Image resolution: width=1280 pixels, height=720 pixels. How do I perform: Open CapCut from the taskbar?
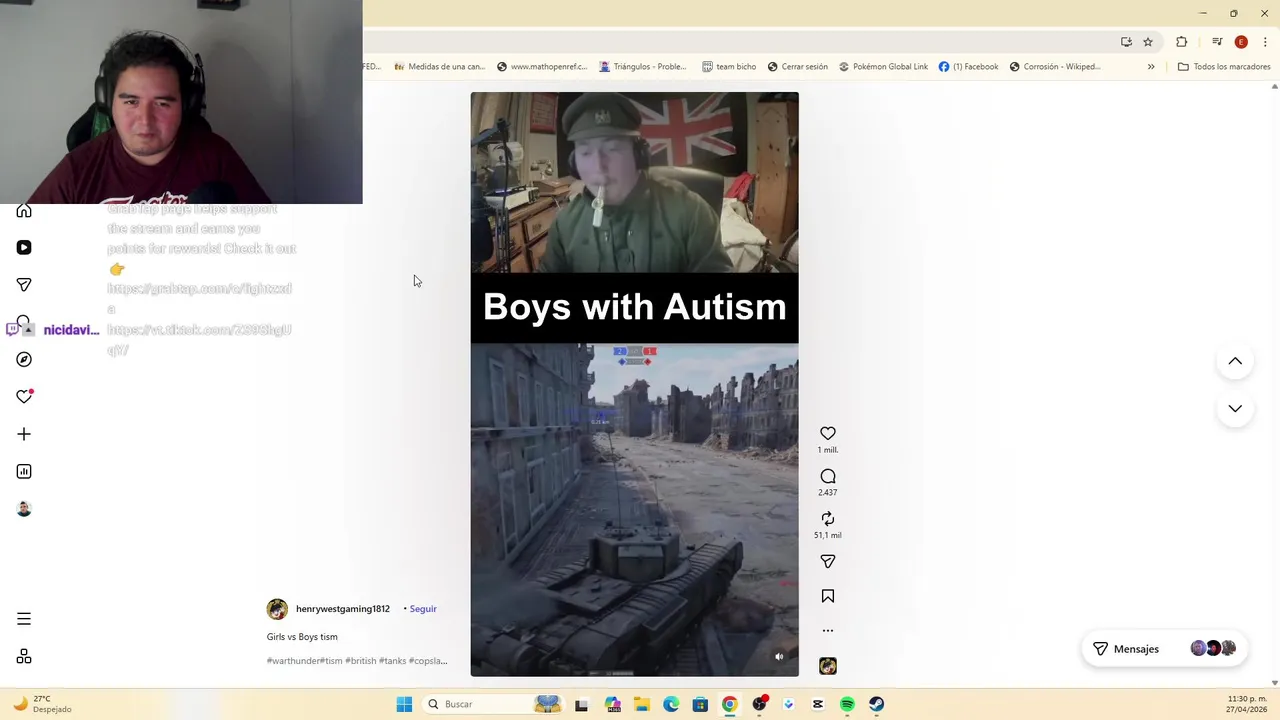818,704
